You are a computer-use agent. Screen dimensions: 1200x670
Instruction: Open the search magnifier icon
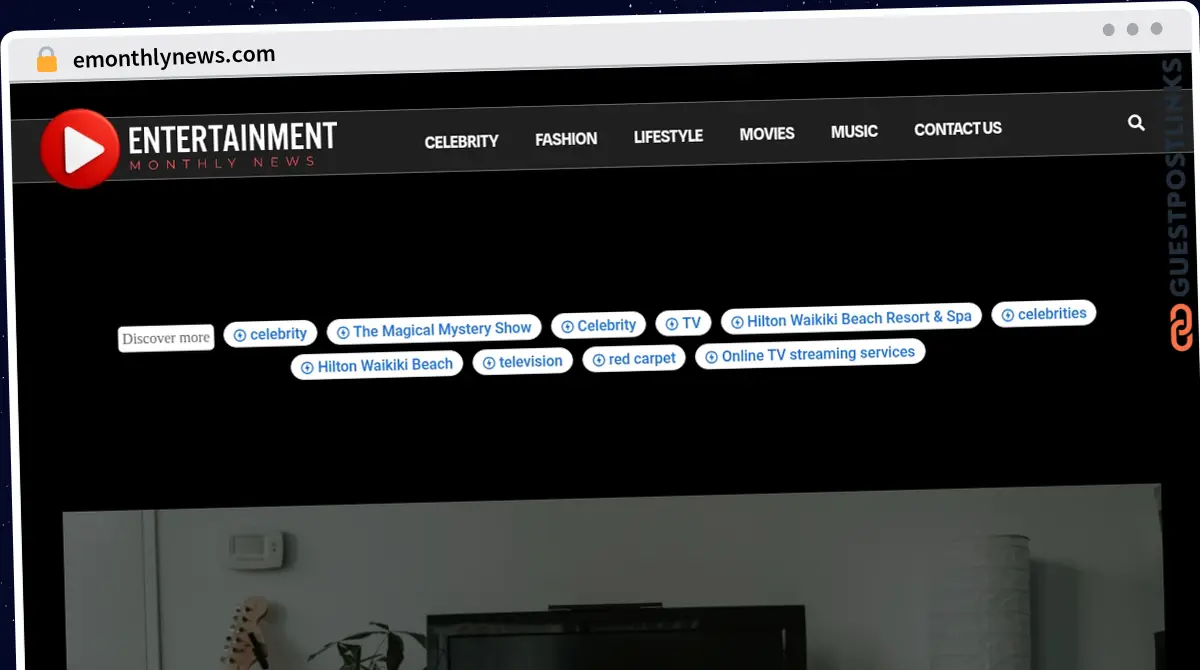[1136, 123]
